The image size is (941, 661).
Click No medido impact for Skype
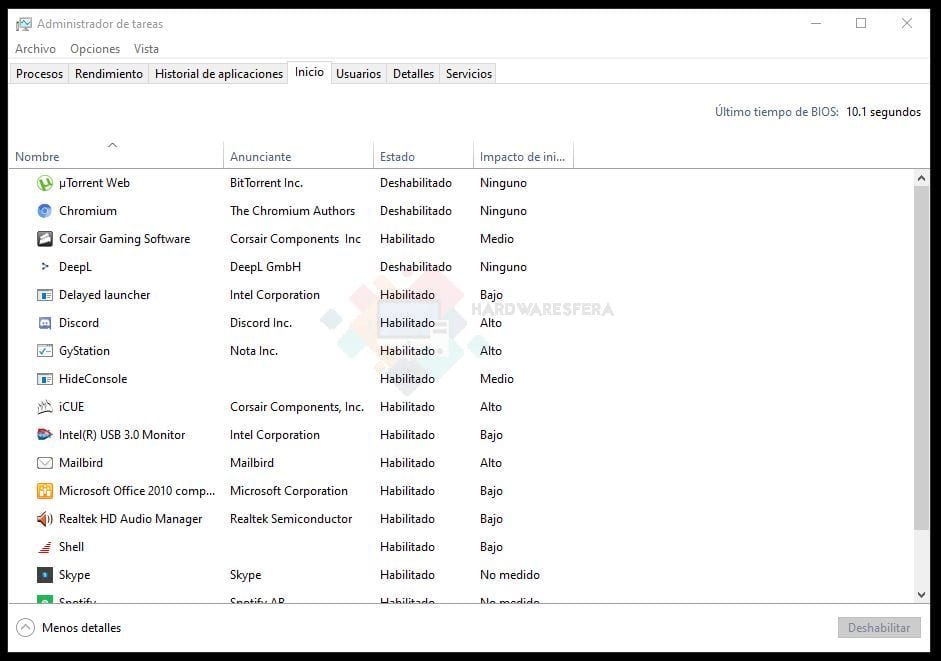coord(510,575)
